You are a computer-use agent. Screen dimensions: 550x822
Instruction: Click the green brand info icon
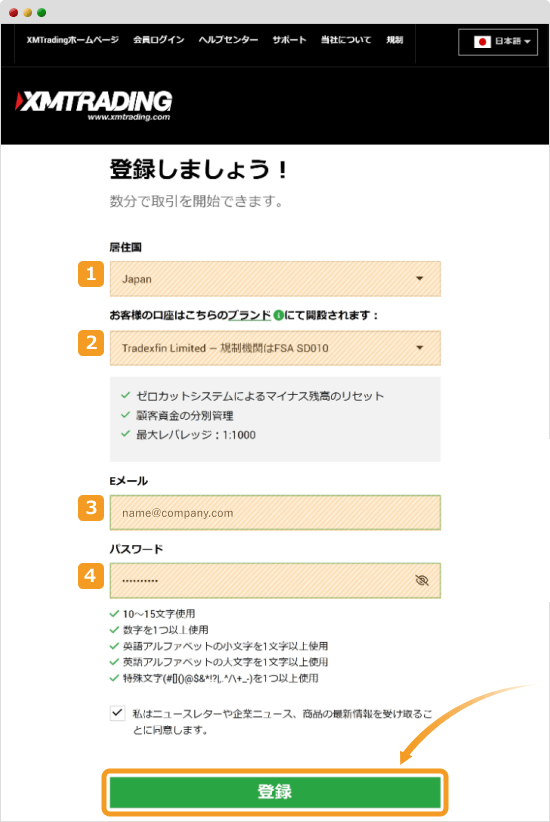pyautogui.click(x=278, y=315)
